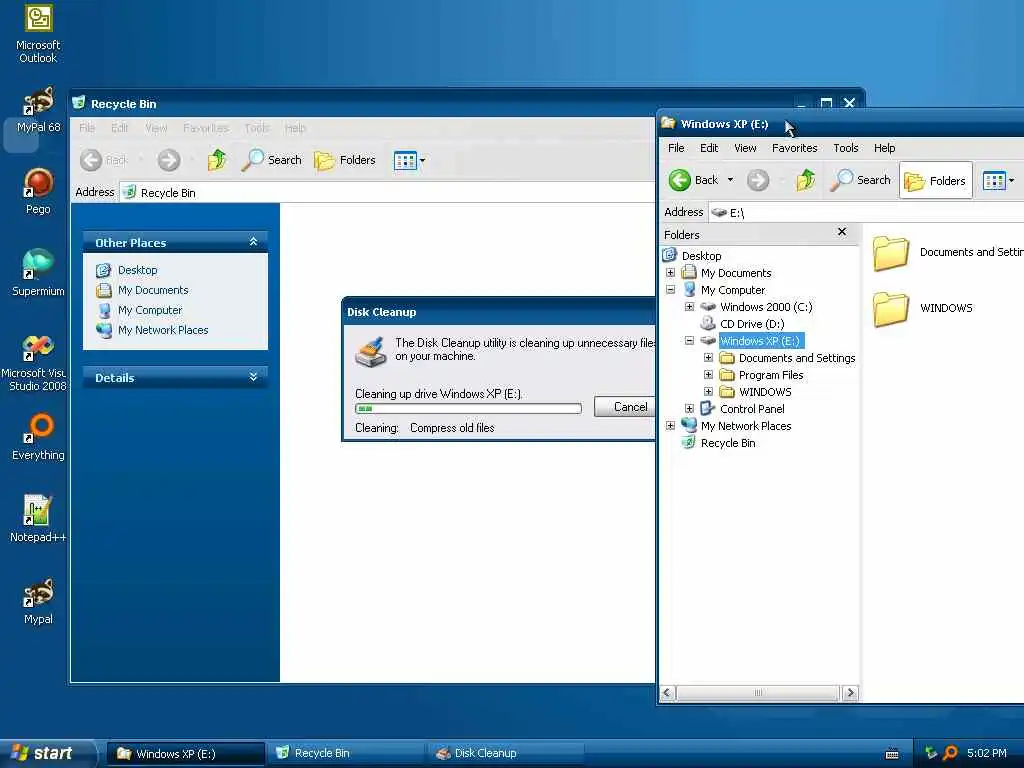Expand Windows 2000 (C:) tree node

pos(689,306)
